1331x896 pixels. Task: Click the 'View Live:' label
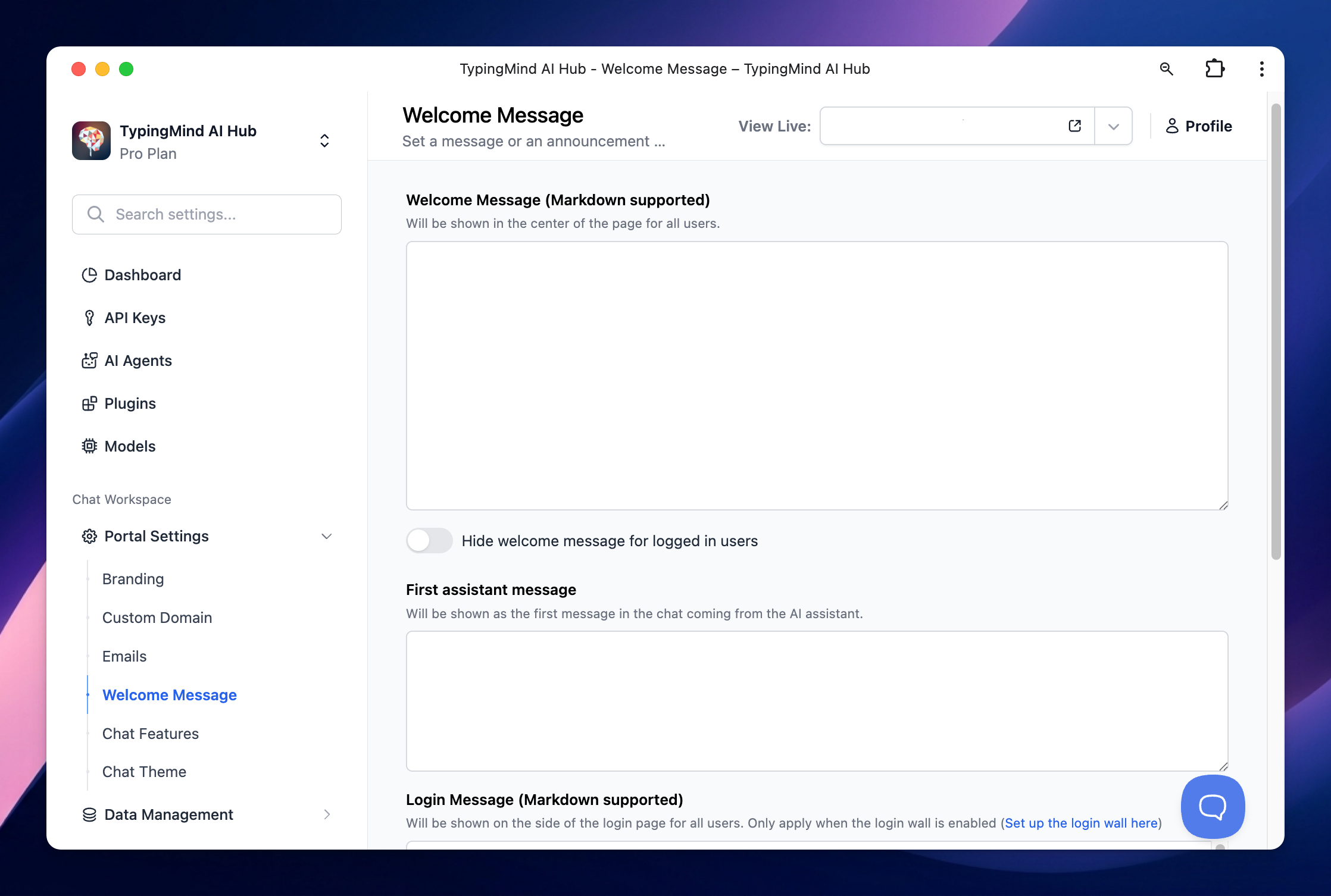(774, 126)
